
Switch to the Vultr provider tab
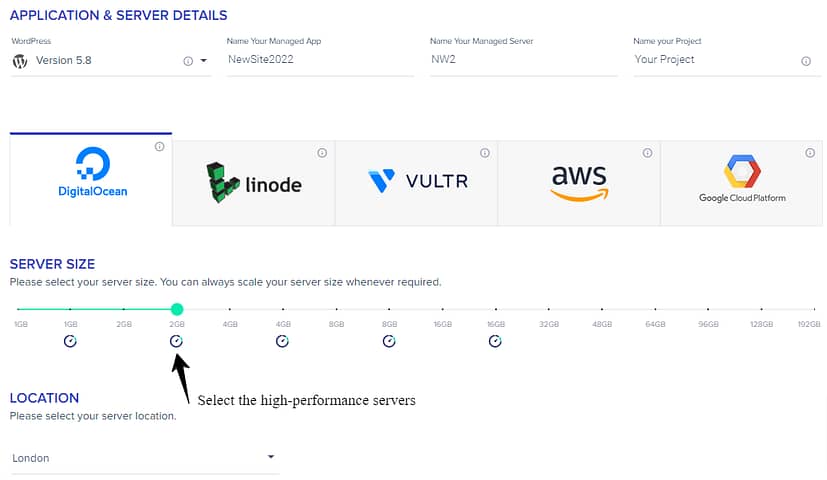coord(416,183)
